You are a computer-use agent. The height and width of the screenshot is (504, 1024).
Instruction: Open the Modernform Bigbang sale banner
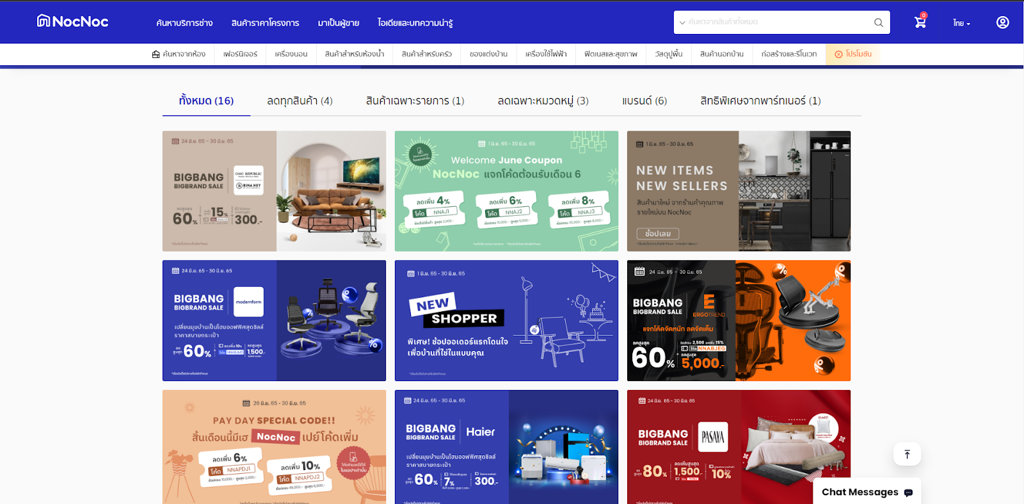(x=274, y=321)
